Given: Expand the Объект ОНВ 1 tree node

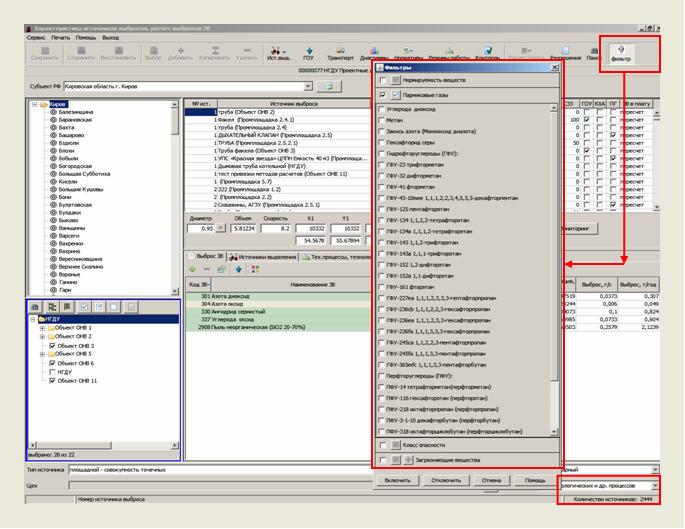Looking at the screenshot, I should click(x=41, y=328).
